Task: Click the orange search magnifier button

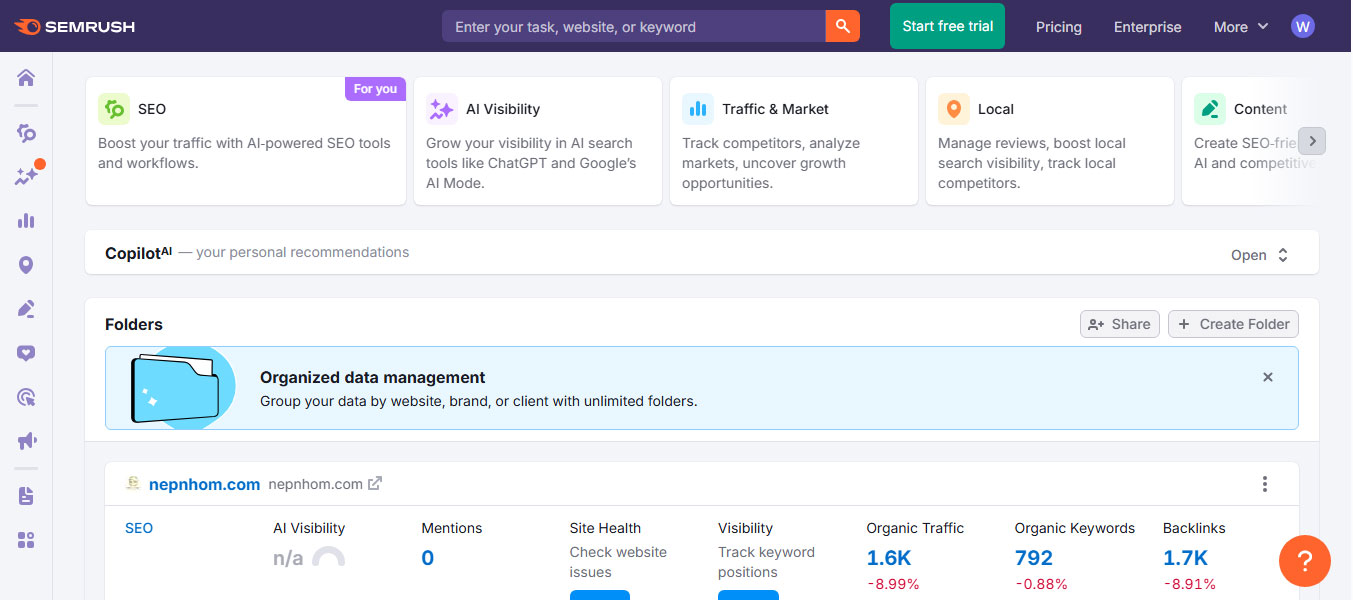Action: [x=842, y=26]
